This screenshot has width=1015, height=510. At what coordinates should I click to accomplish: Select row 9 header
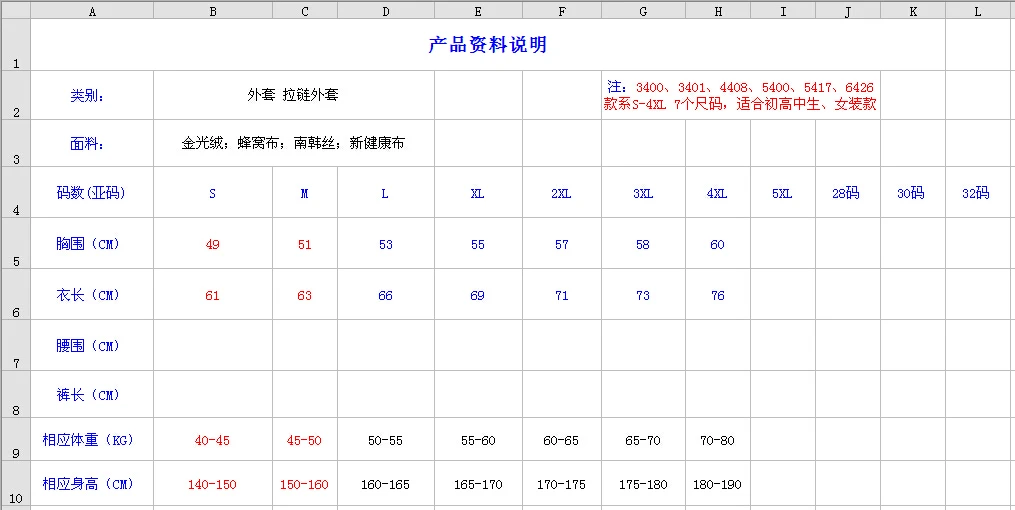pos(16,439)
